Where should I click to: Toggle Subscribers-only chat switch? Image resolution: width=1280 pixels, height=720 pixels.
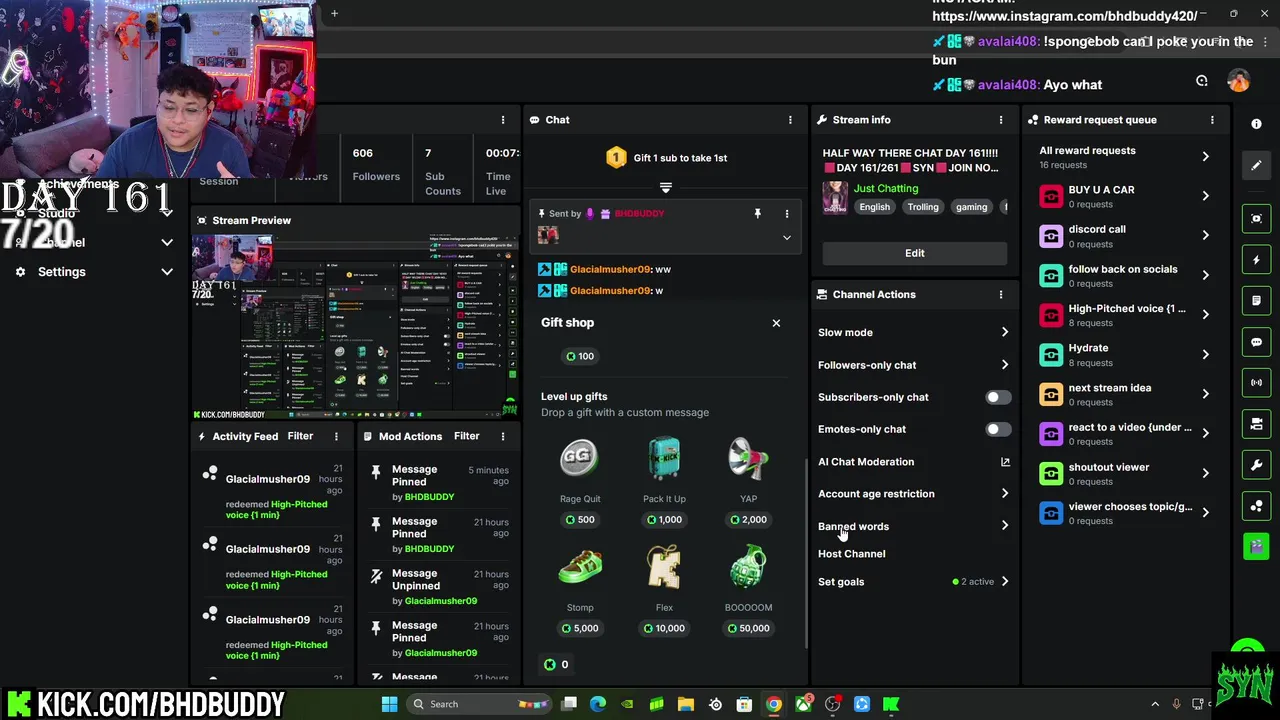pos(997,397)
